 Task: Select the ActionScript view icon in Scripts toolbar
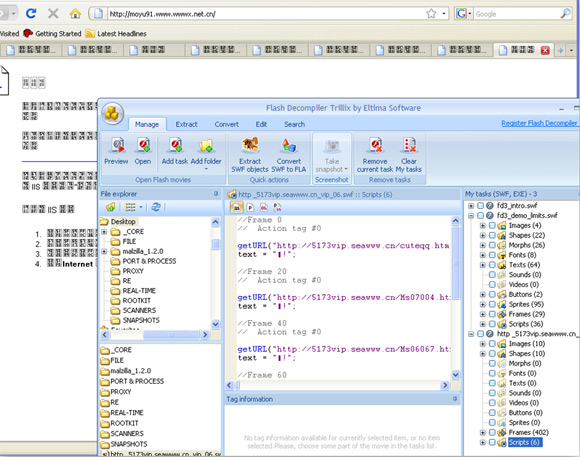coord(237,208)
